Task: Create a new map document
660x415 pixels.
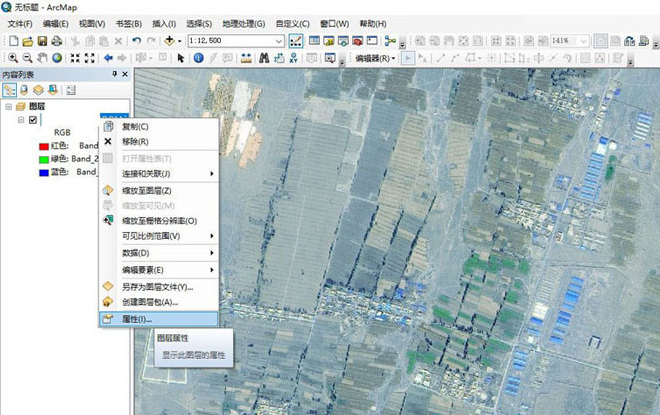Action: coord(13,41)
